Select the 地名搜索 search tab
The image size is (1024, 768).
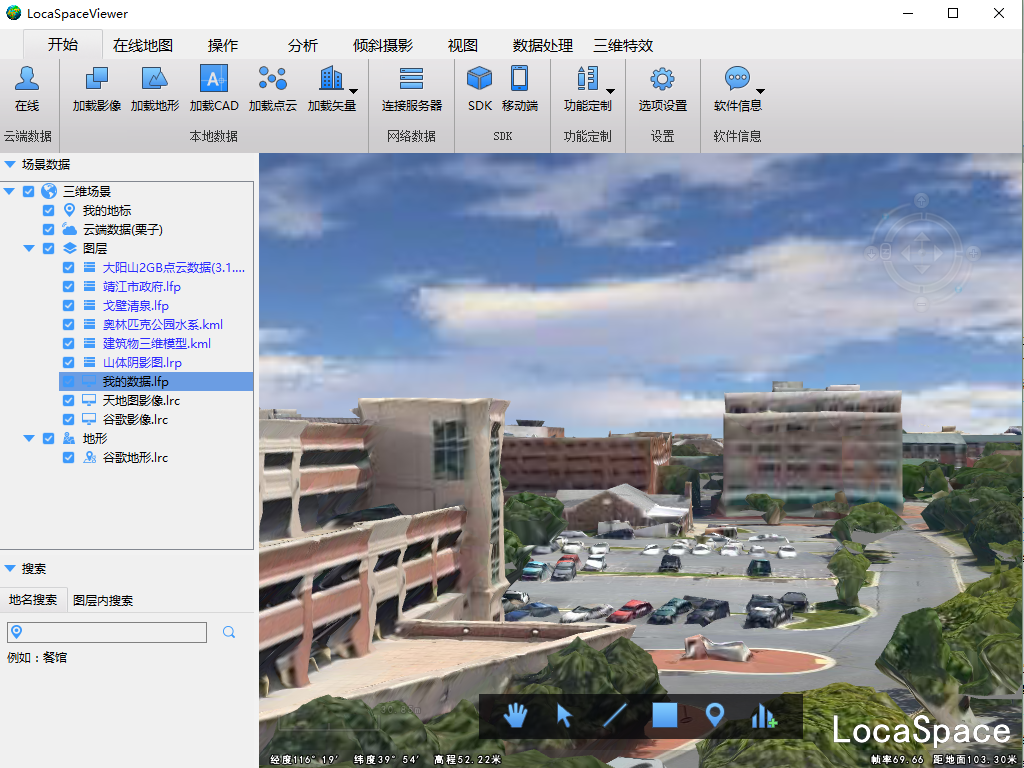tap(33, 600)
